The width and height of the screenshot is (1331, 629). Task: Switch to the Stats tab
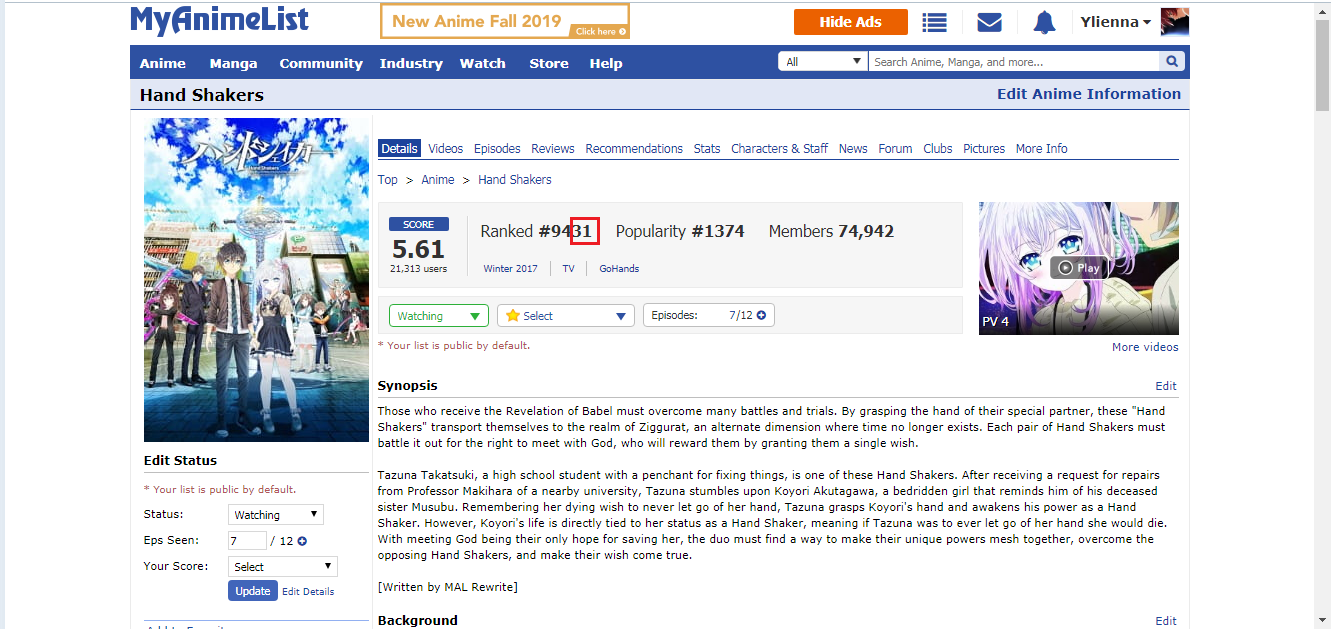pos(707,148)
